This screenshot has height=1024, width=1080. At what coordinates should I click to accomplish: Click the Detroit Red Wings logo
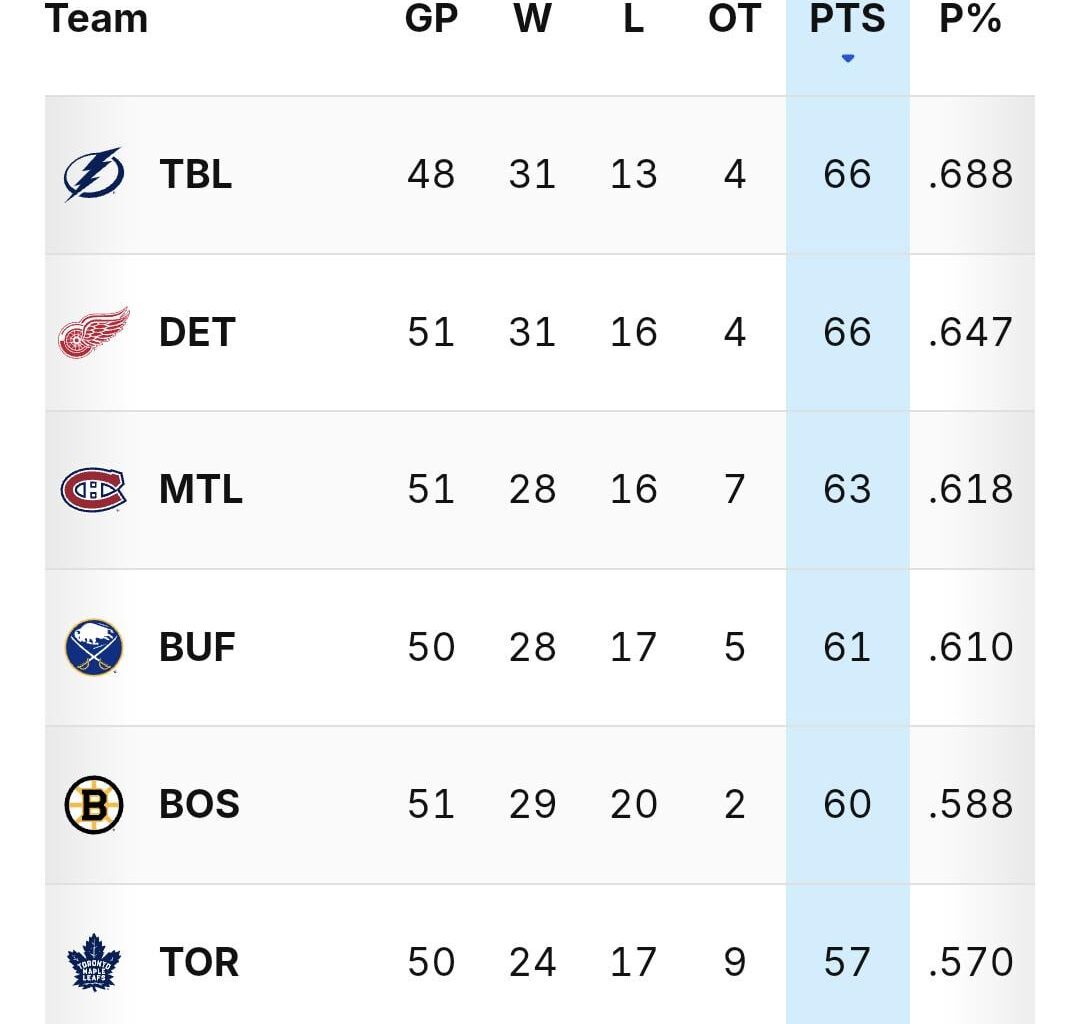(x=94, y=332)
